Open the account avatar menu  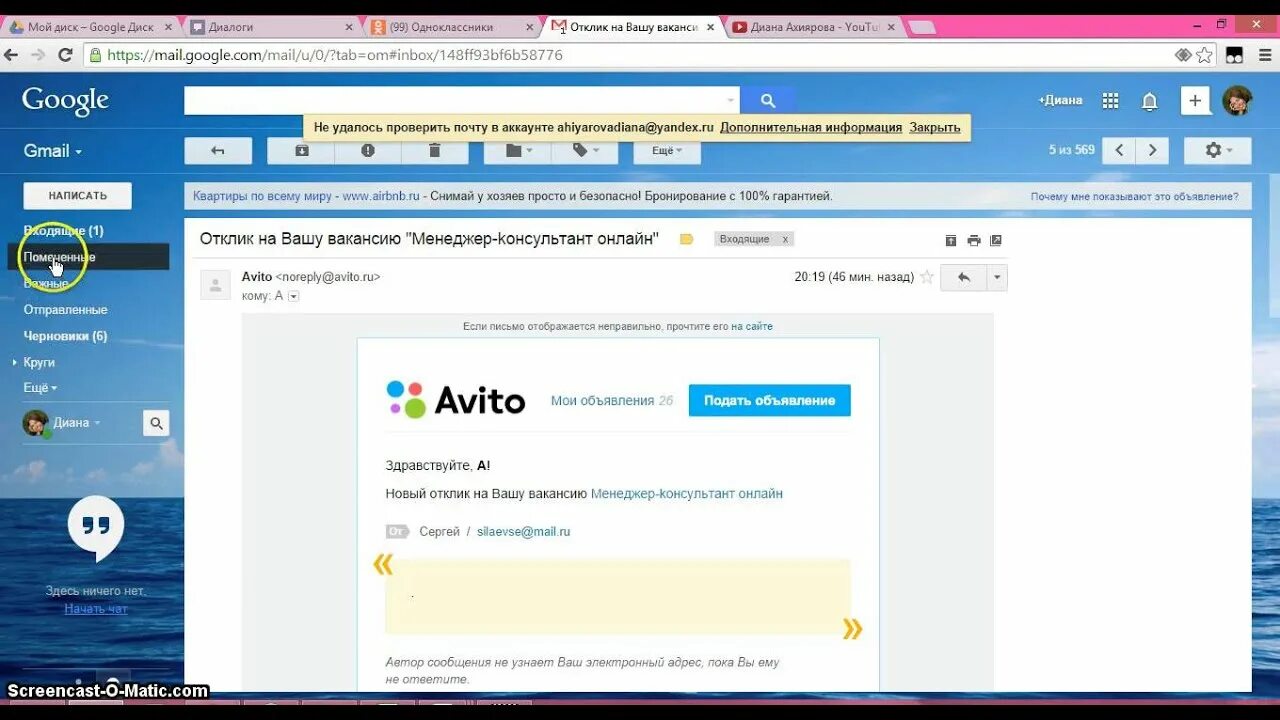[x=1237, y=100]
